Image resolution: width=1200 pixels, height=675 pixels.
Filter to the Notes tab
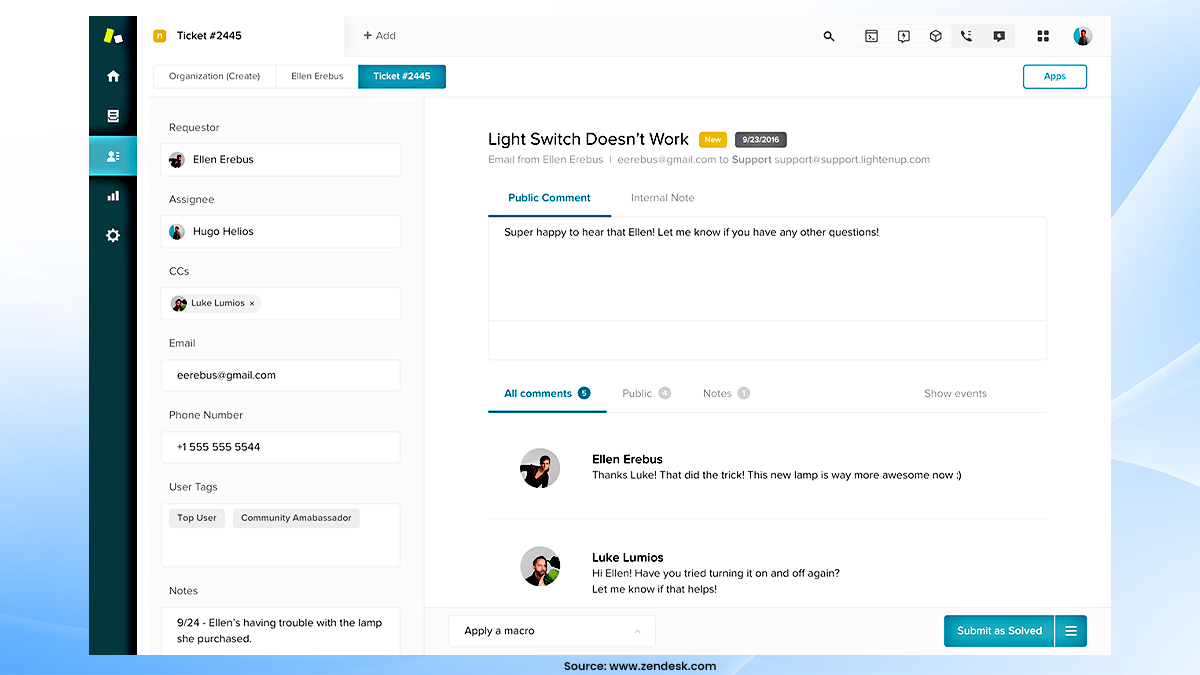tap(726, 393)
